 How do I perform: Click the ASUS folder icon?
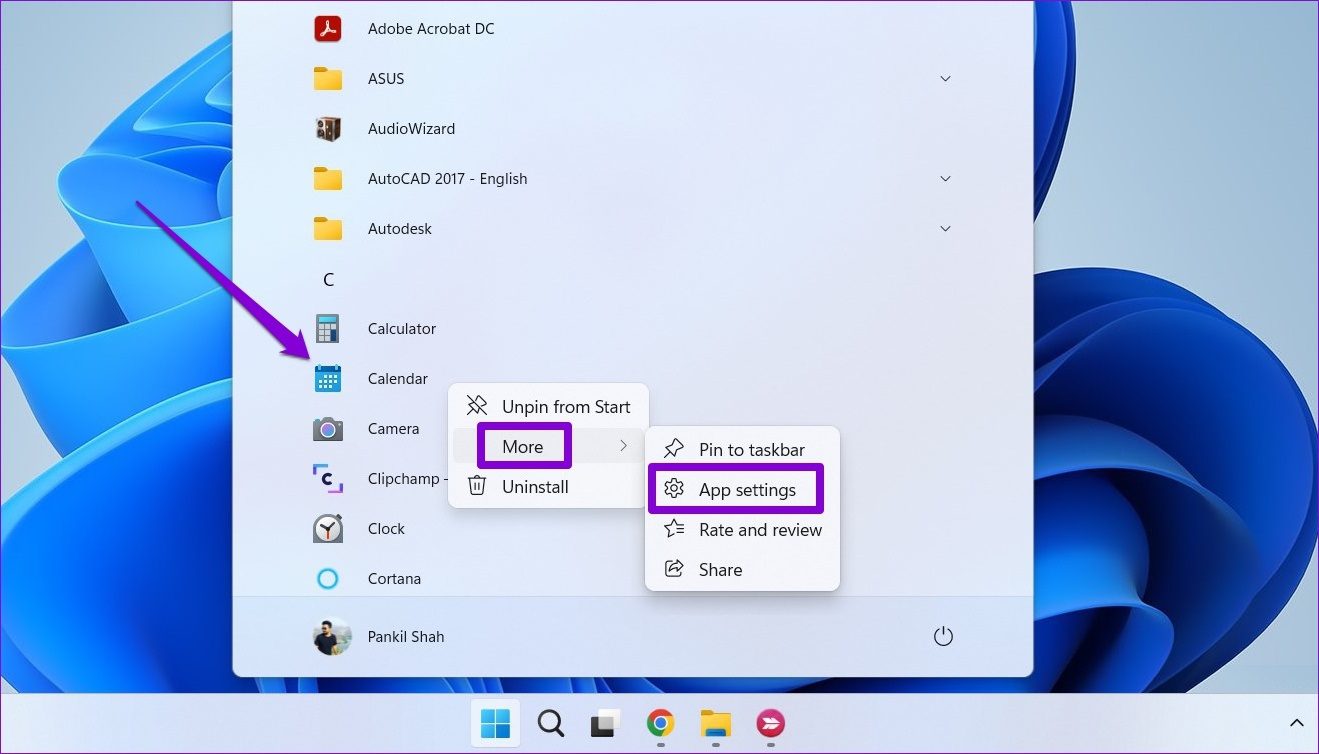328,79
